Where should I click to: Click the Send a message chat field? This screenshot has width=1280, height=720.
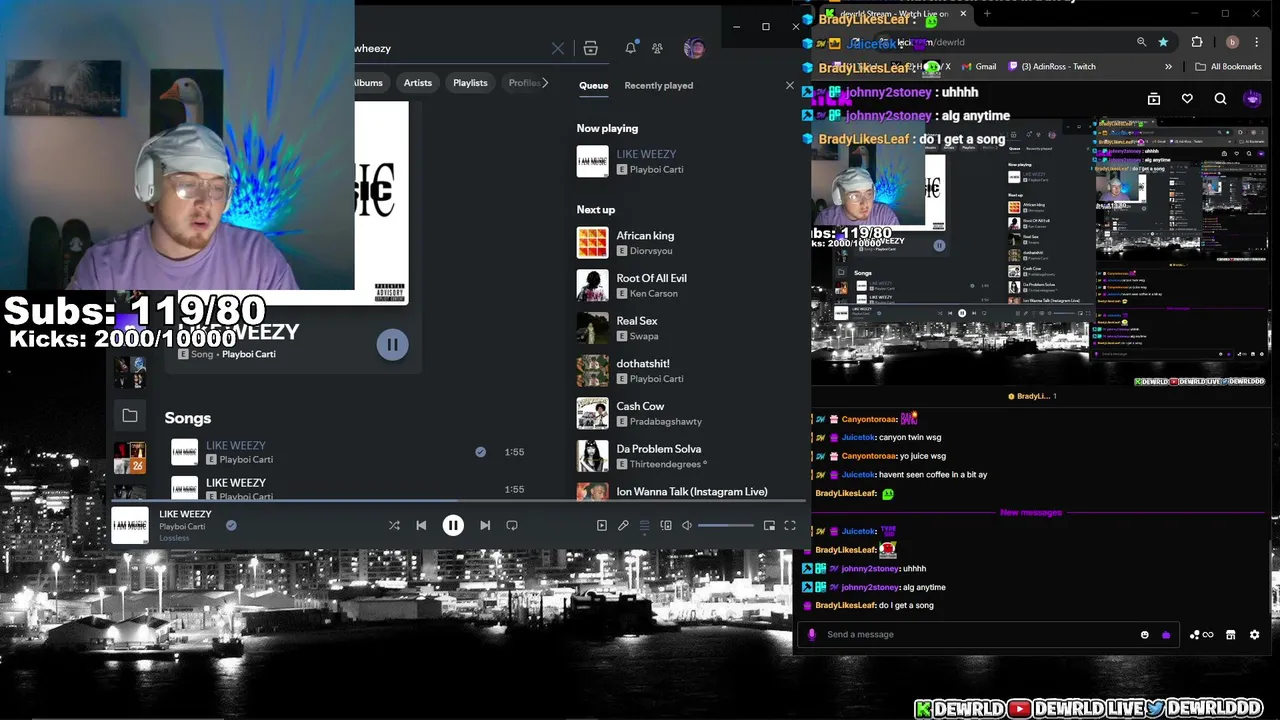(980, 634)
